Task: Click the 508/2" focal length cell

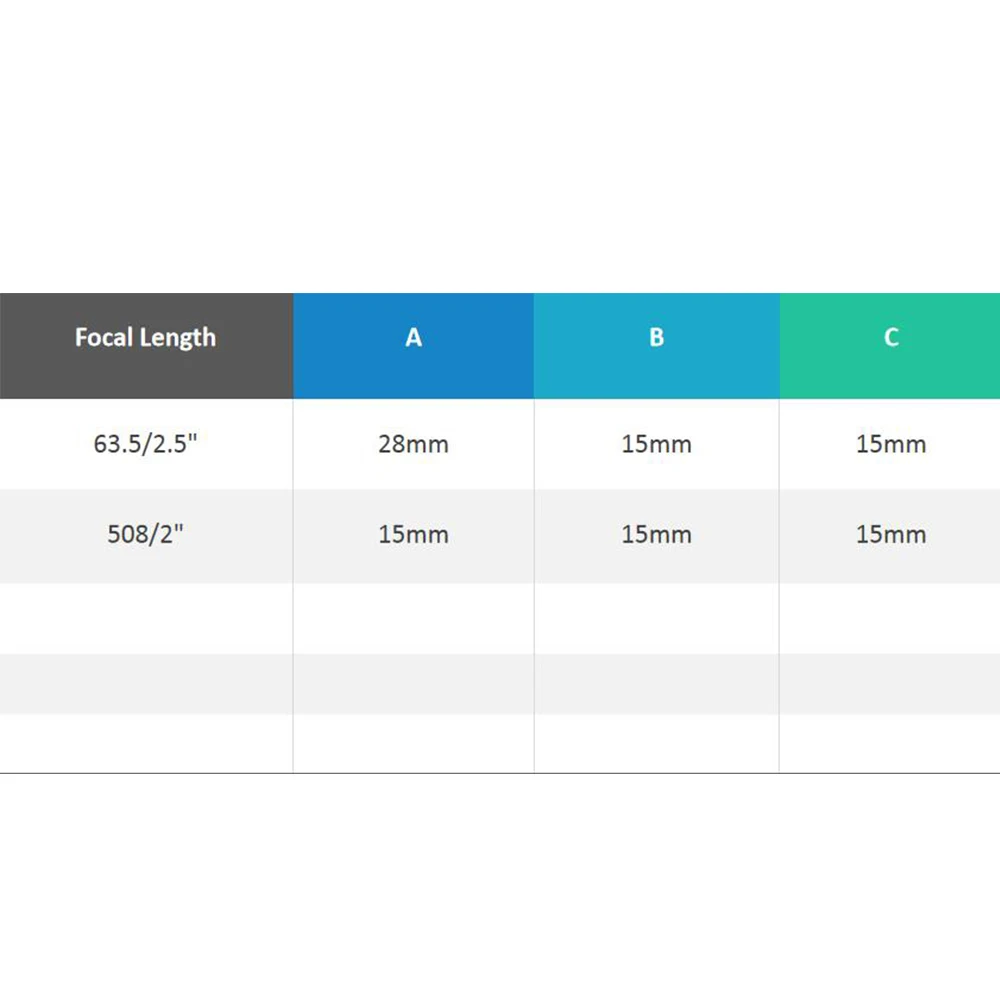Action: pos(146,535)
